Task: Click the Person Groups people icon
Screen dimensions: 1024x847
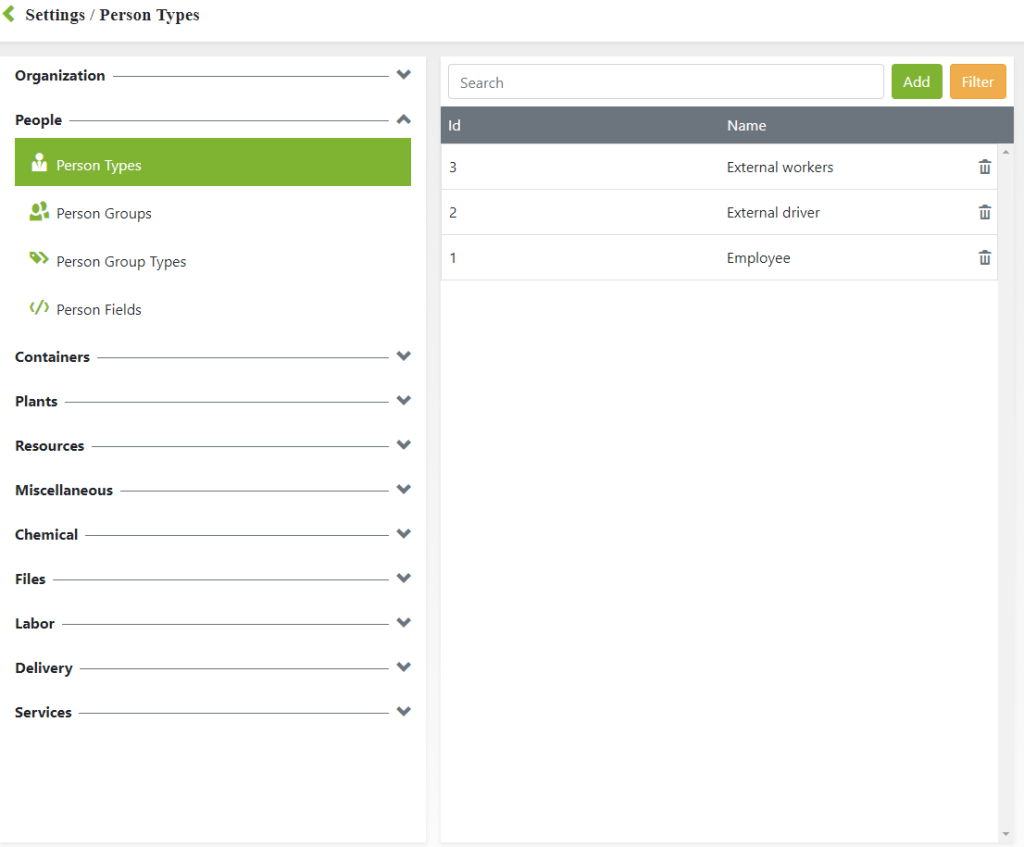Action: [39, 212]
